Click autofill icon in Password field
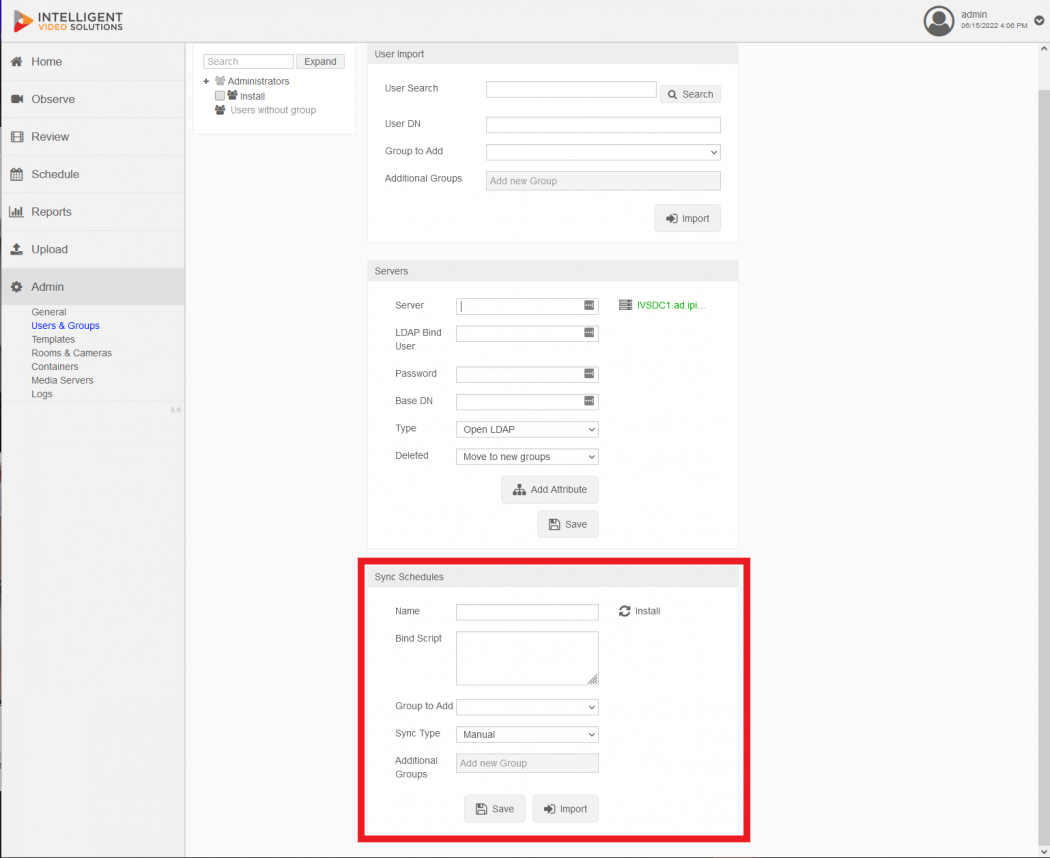This screenshot has height=858, width=1050. tap(589, 374)
